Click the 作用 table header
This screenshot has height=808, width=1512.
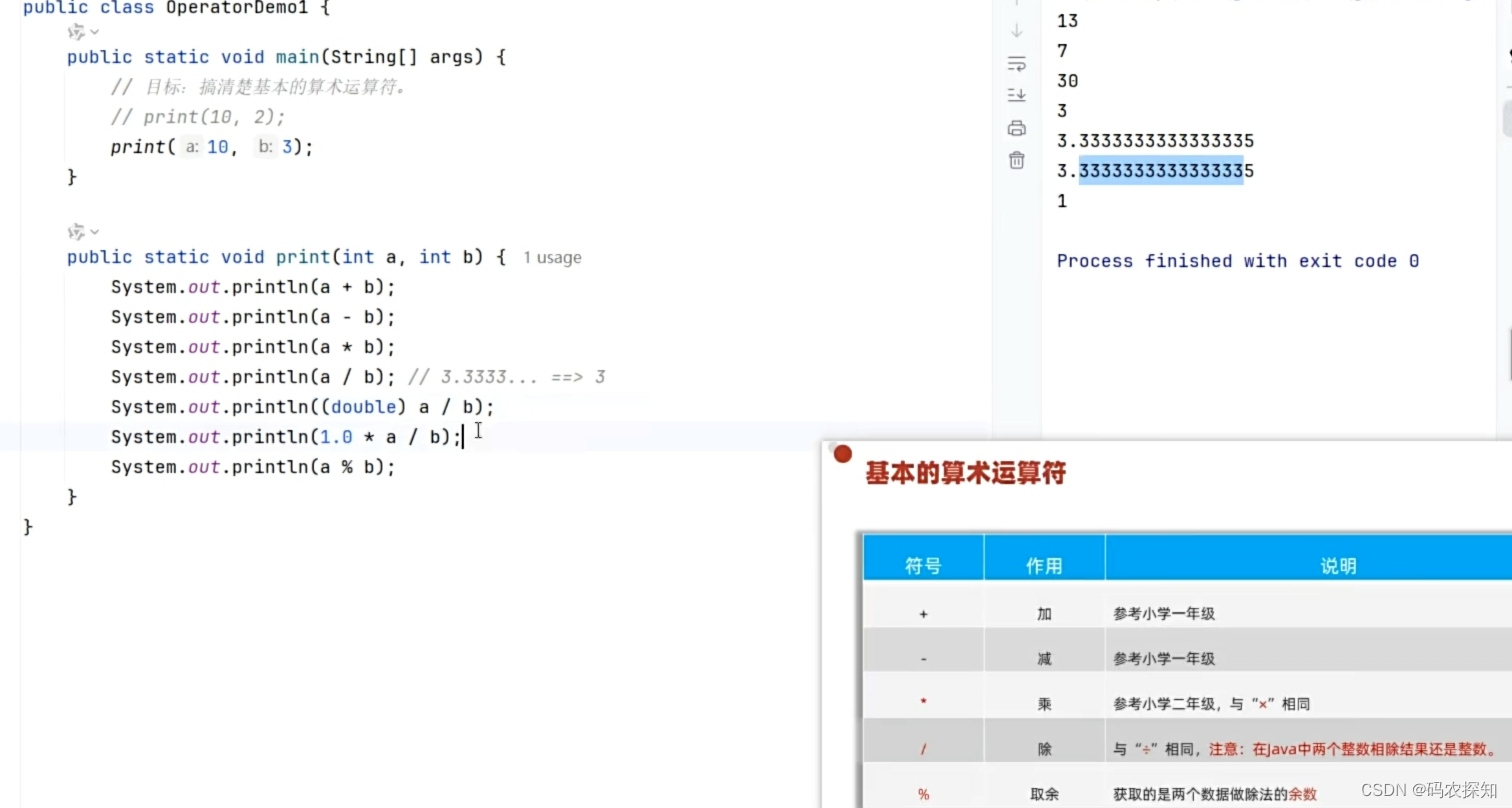pos(1044,566)
